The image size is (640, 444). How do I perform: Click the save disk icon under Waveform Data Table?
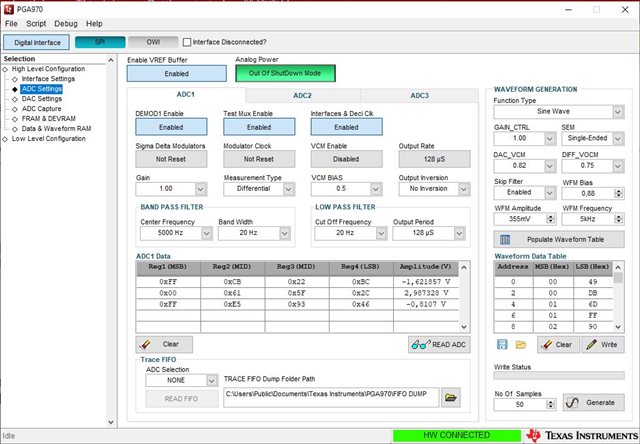coord(502,344)
